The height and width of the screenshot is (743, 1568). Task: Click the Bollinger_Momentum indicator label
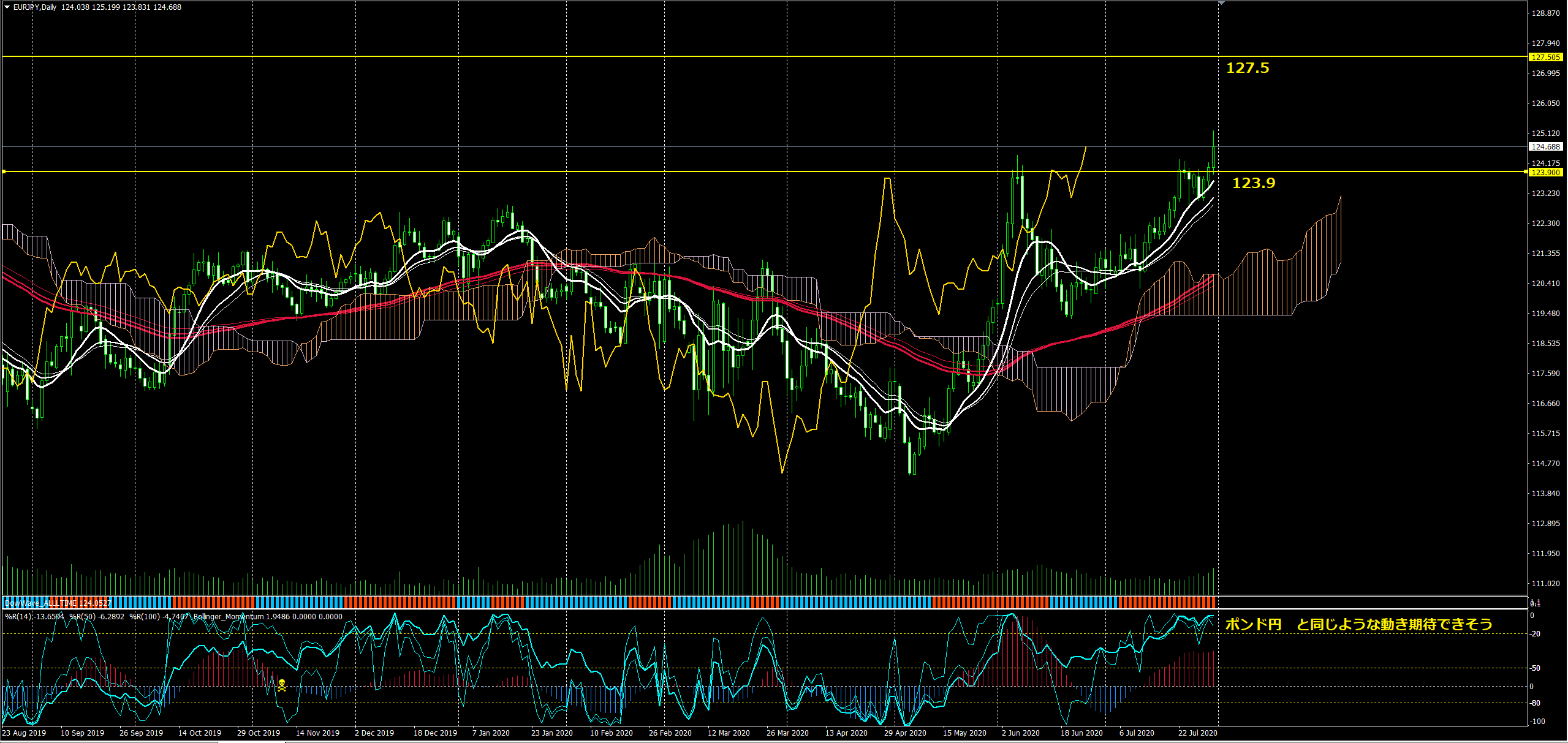(x=228, y=617)
